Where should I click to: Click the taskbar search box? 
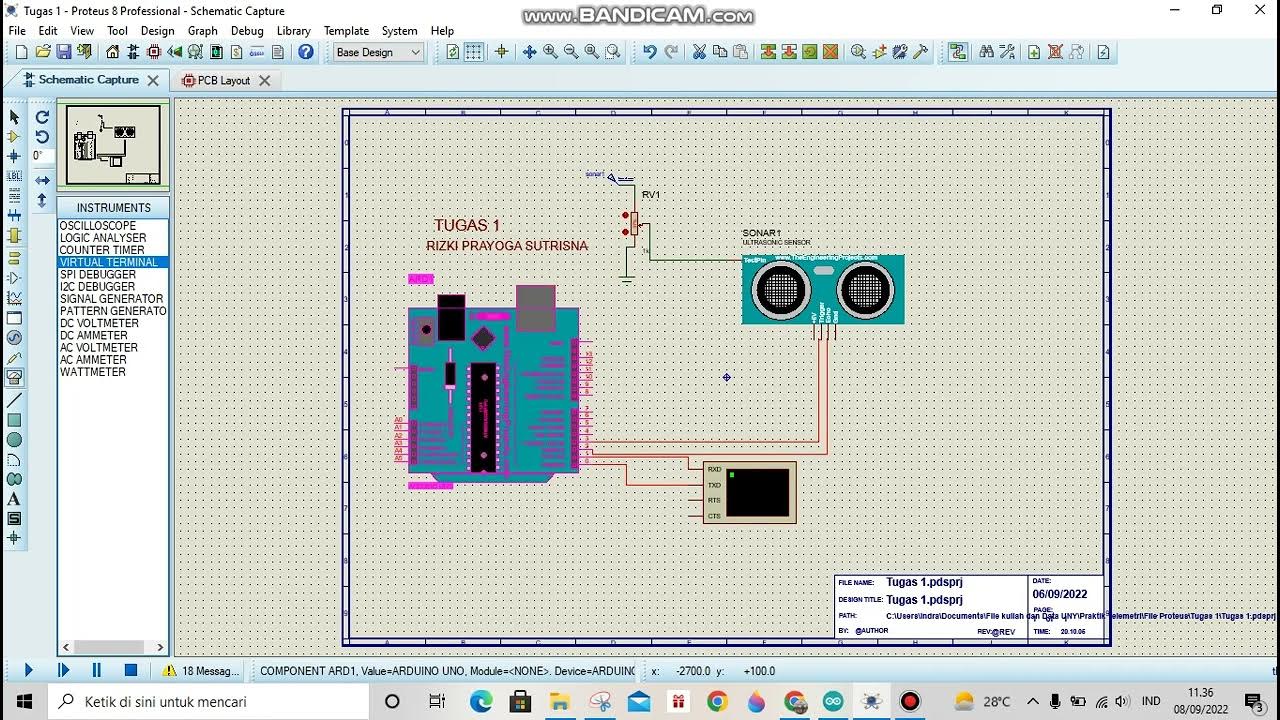tap(207, 701)
